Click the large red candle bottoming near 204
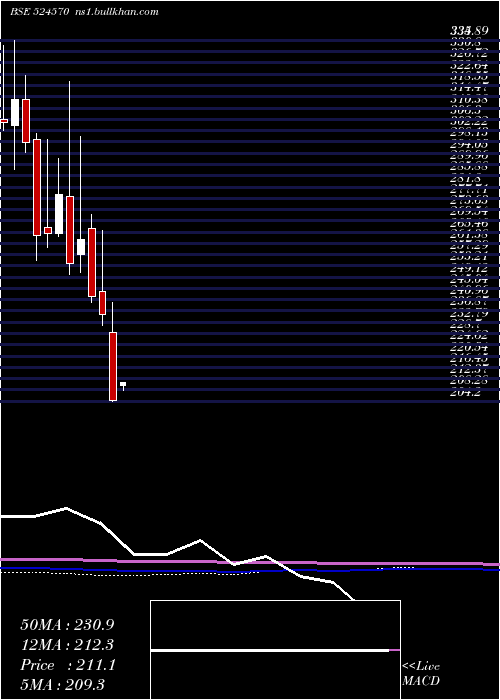Image resolution: width=500 pixels, height=700 pixels. 113,366
